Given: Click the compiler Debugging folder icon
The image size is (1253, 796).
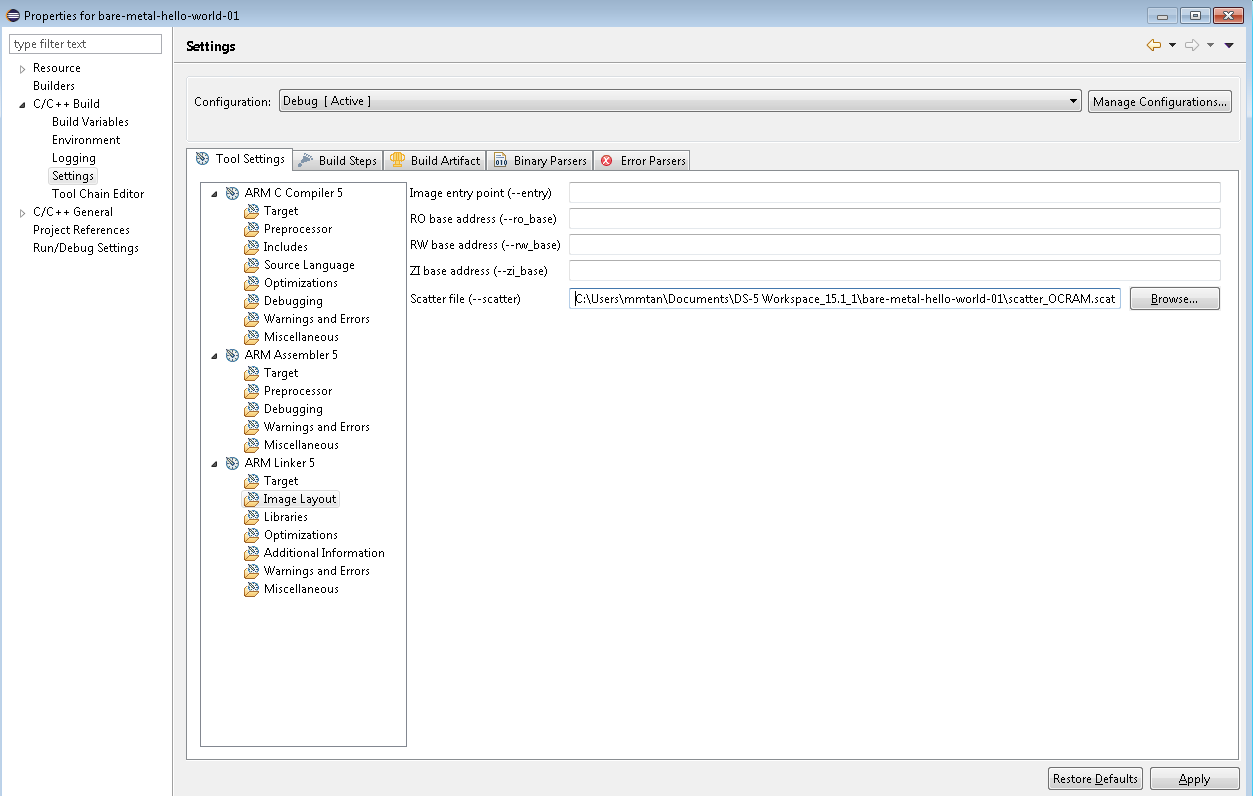Looking at the screenshot, I should click(x=251, y=301).
